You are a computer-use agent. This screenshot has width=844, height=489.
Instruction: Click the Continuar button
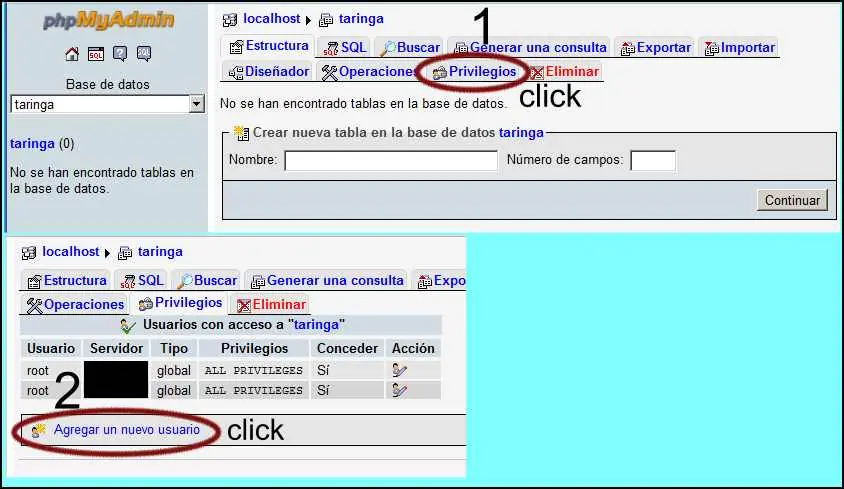(x=792, y=200)
